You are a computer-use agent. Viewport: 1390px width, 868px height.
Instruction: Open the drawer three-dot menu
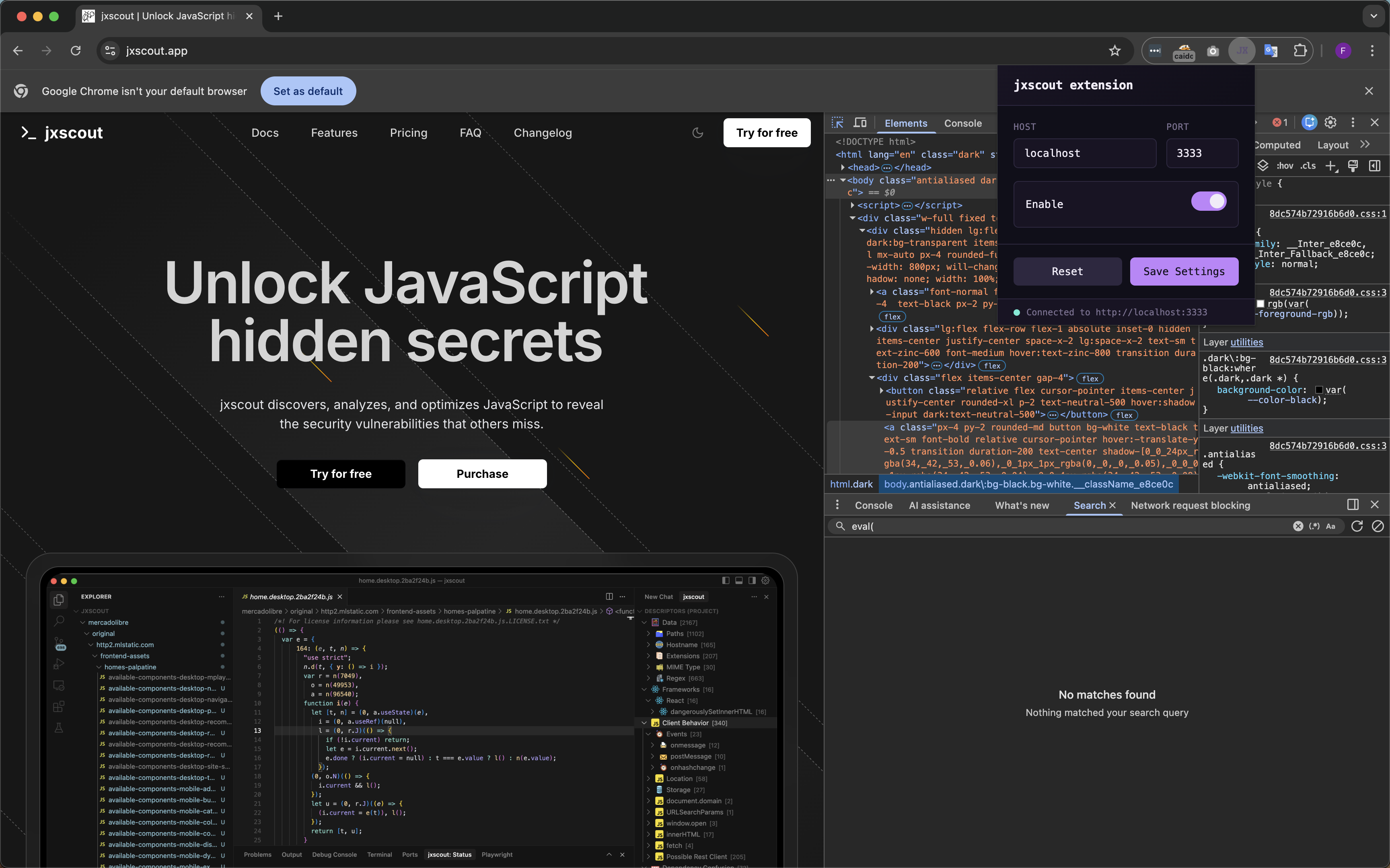pos(837,505)
